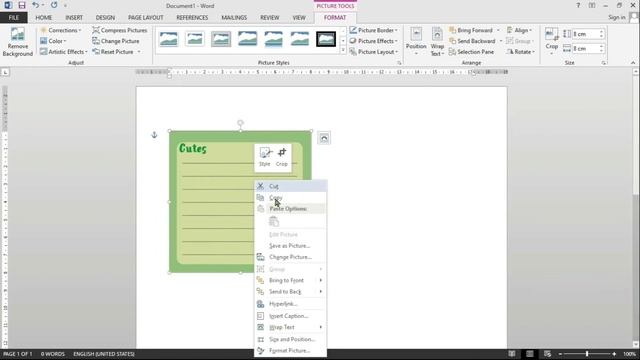Image resolution: width=640 pixels, height=360 pixels.
Task: Open Send to Back submenu
Action: (x=290, y=292)
